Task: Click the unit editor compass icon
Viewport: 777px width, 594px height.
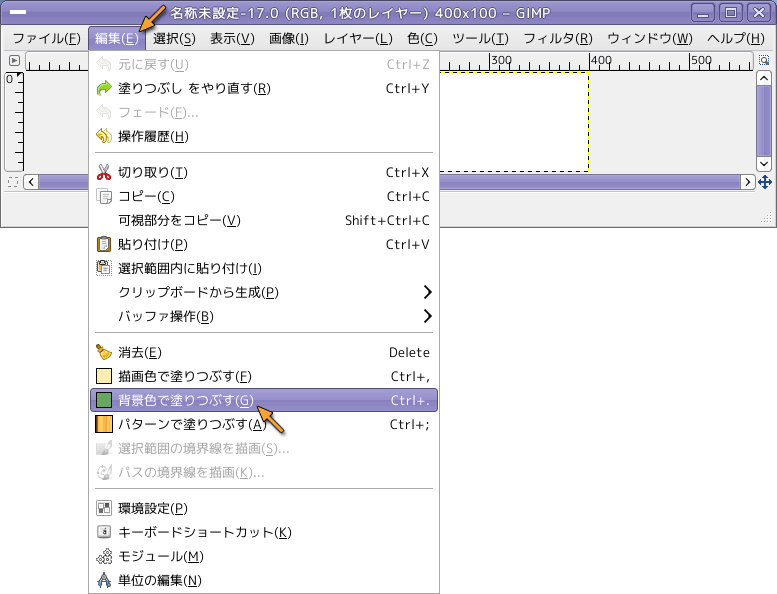Action: coord(104,580)
